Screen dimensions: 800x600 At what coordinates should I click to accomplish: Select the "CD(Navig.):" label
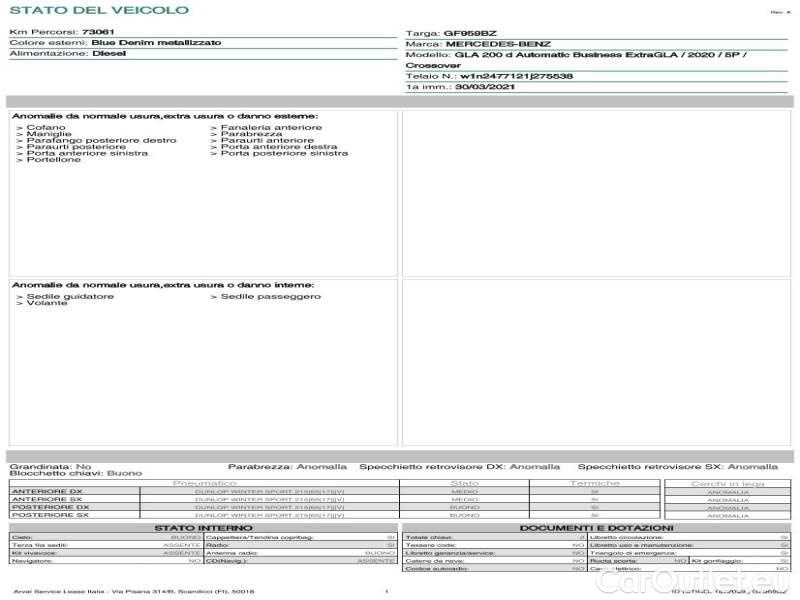click(x=227, y=561)
